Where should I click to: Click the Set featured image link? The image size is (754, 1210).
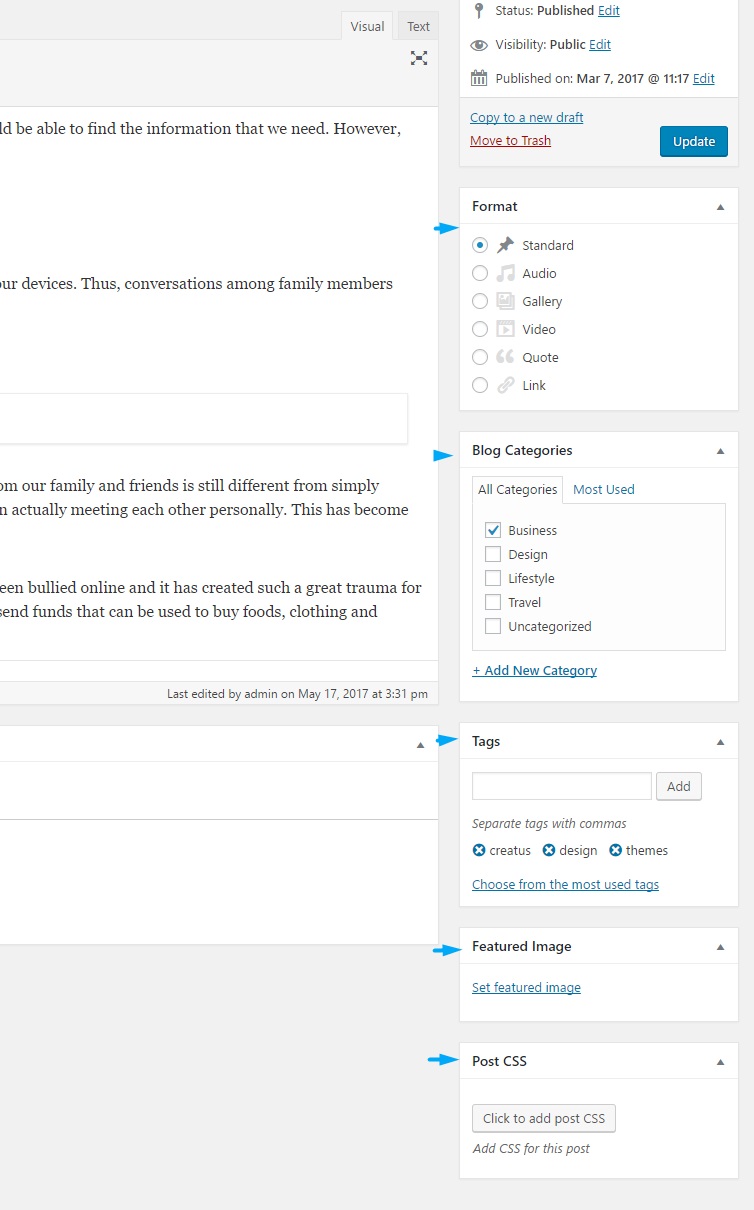tap(526, 987)
